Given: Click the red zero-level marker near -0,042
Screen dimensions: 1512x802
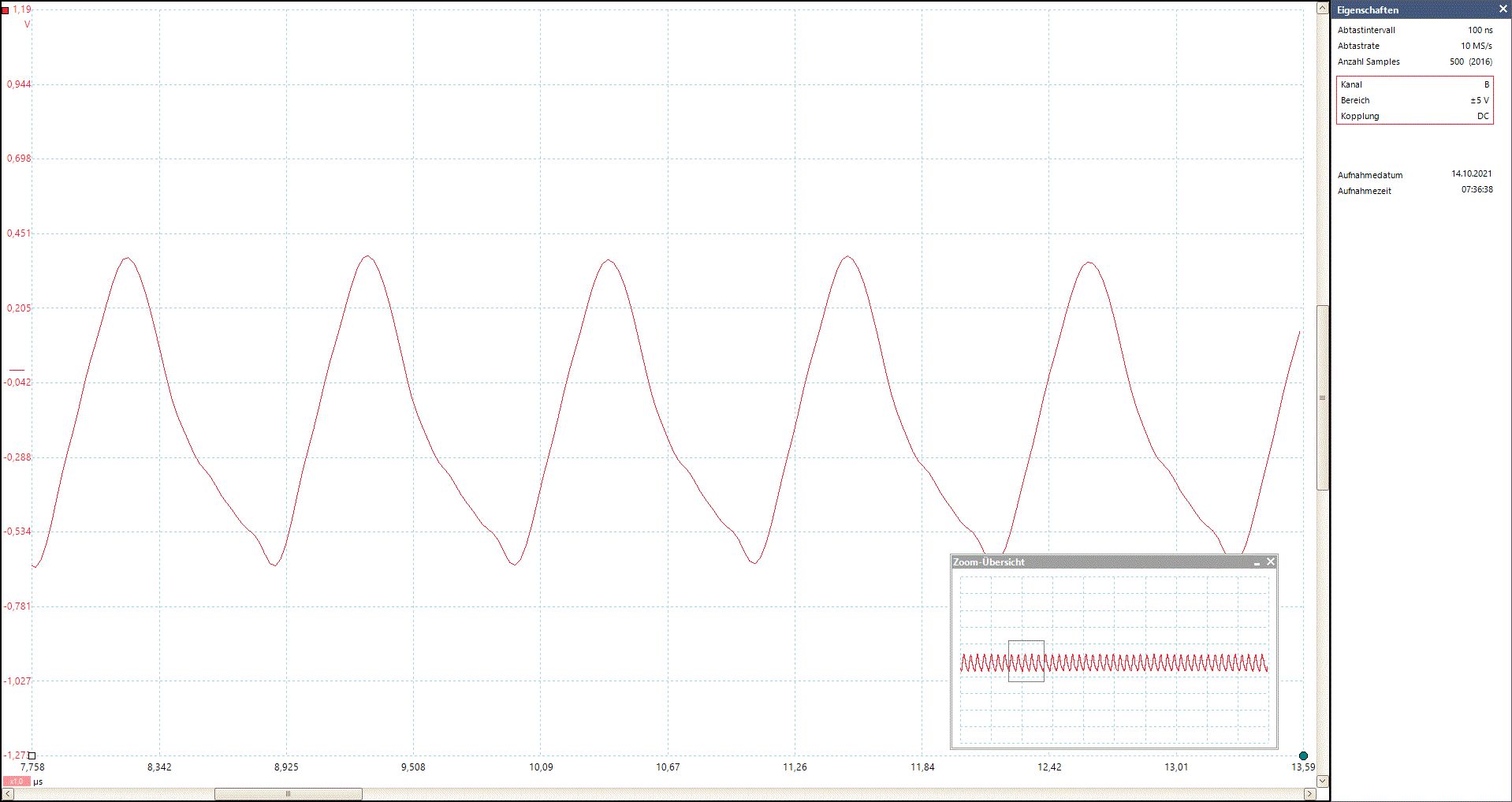Looking at the screenshot, I should (17, 370).
